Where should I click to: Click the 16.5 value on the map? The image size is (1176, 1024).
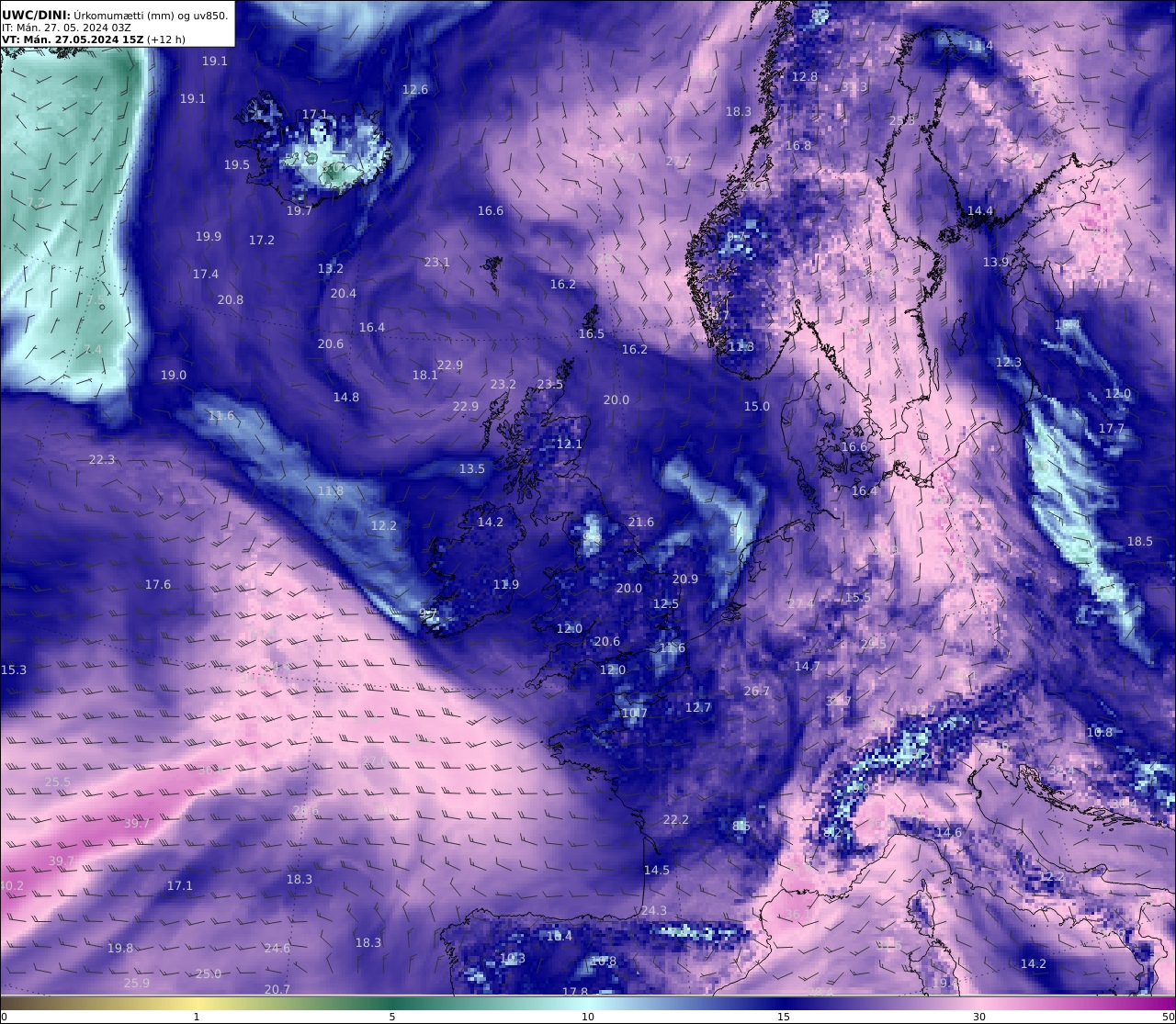[x=592, y=333]
